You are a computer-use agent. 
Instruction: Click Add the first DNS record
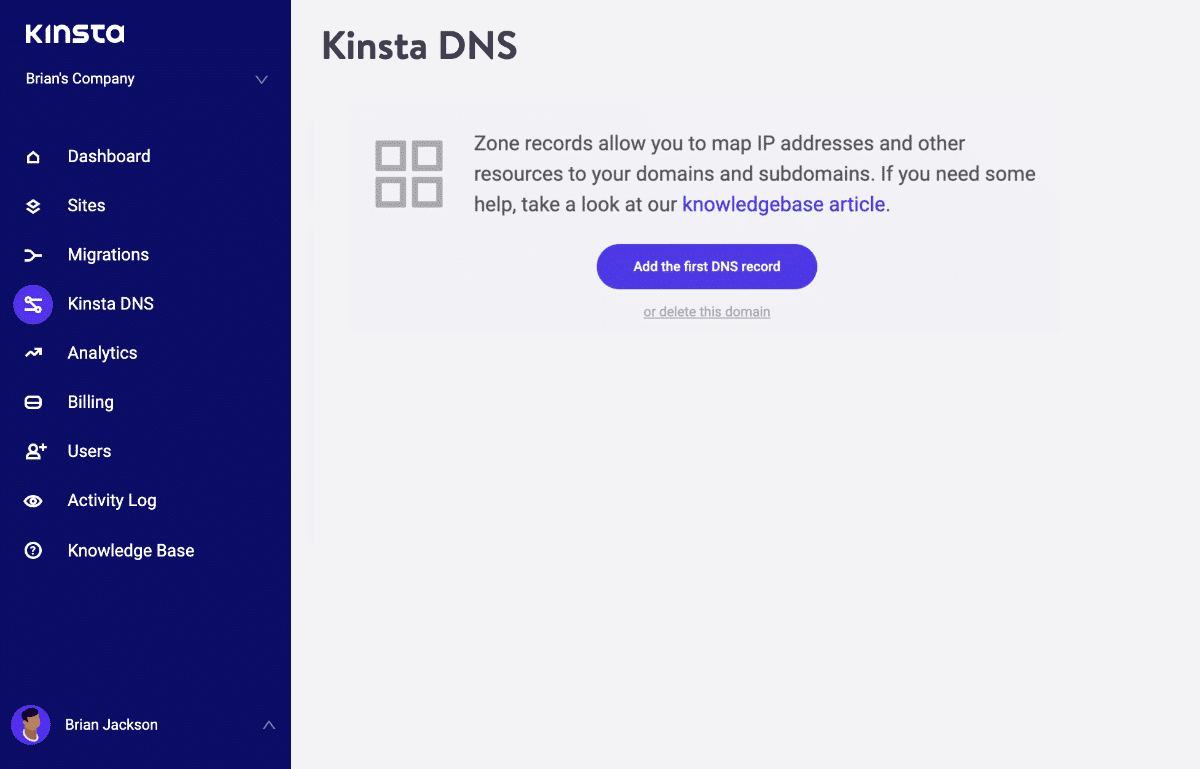(706, 266)
